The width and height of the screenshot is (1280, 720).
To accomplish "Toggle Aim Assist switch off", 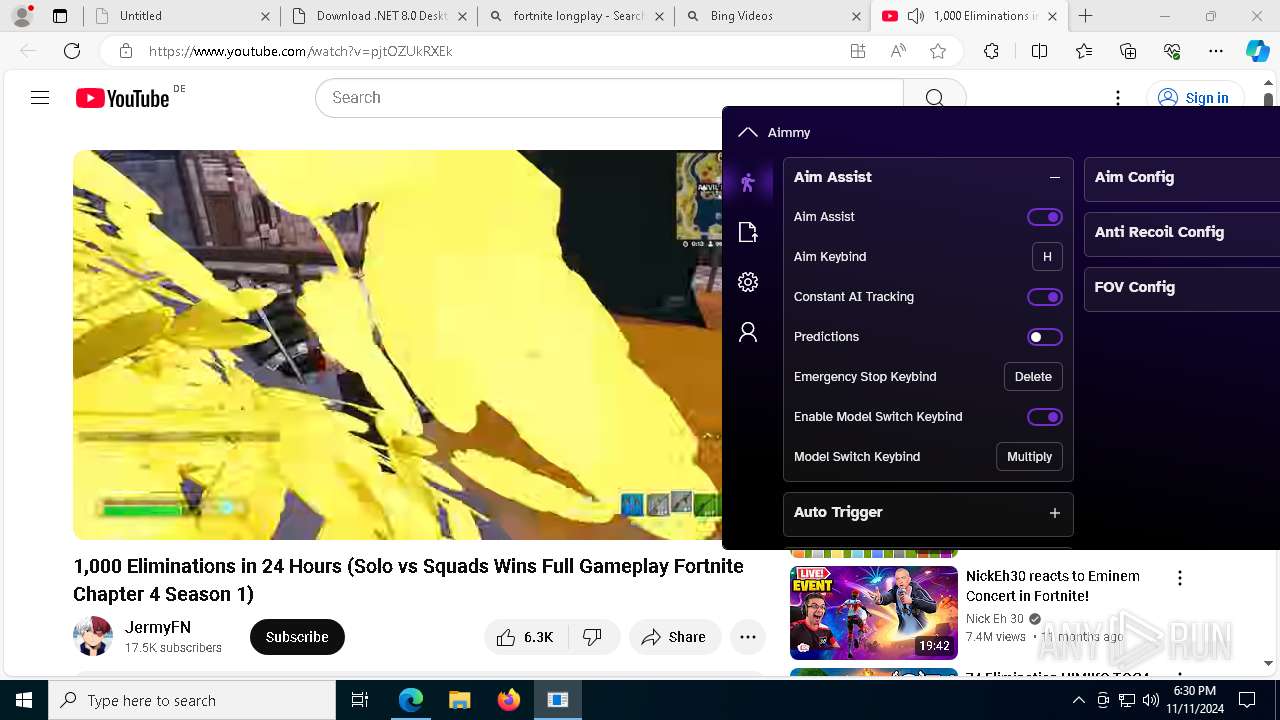I will [1045, 217].
